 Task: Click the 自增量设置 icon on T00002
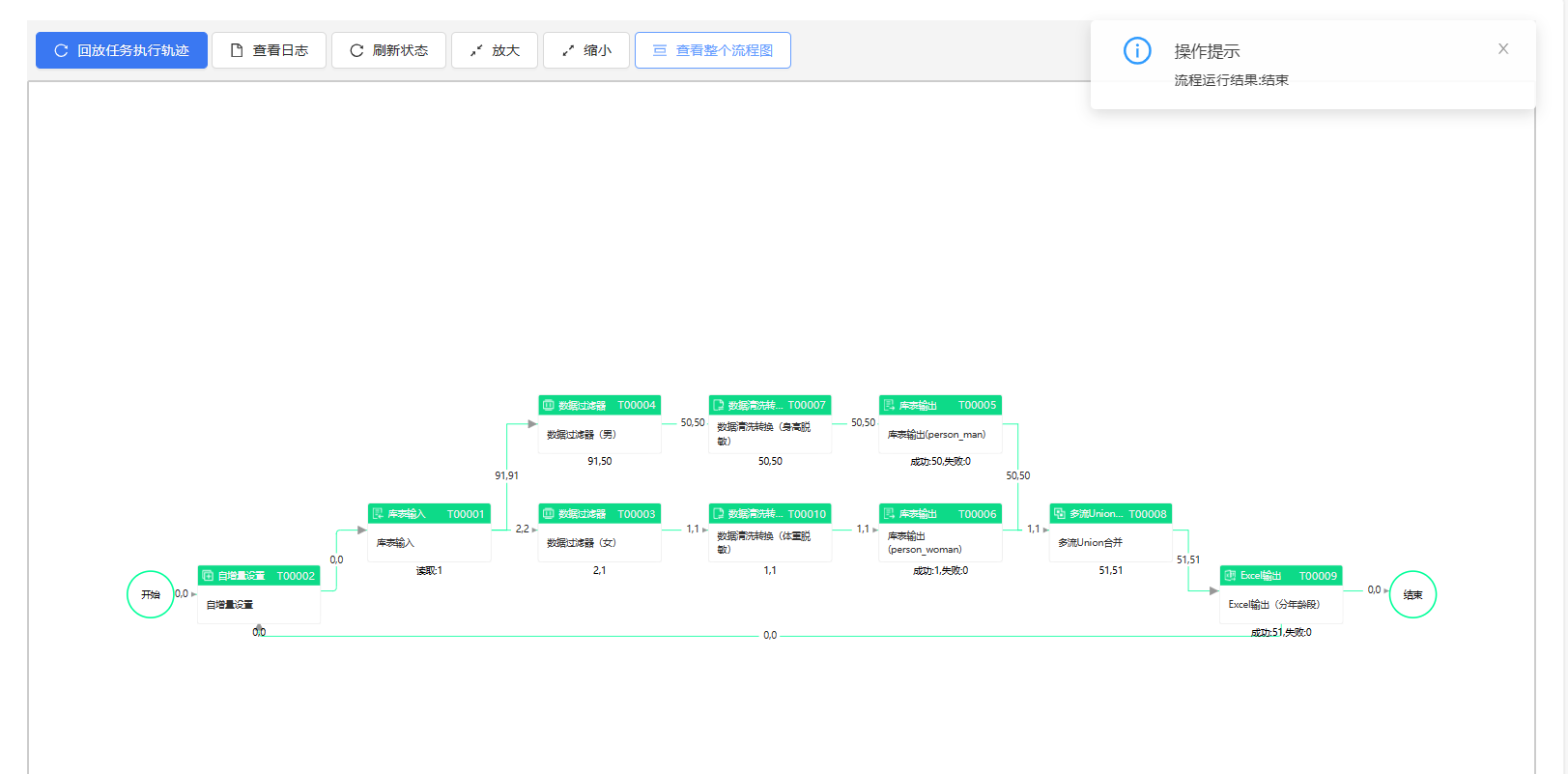point(208,576)
